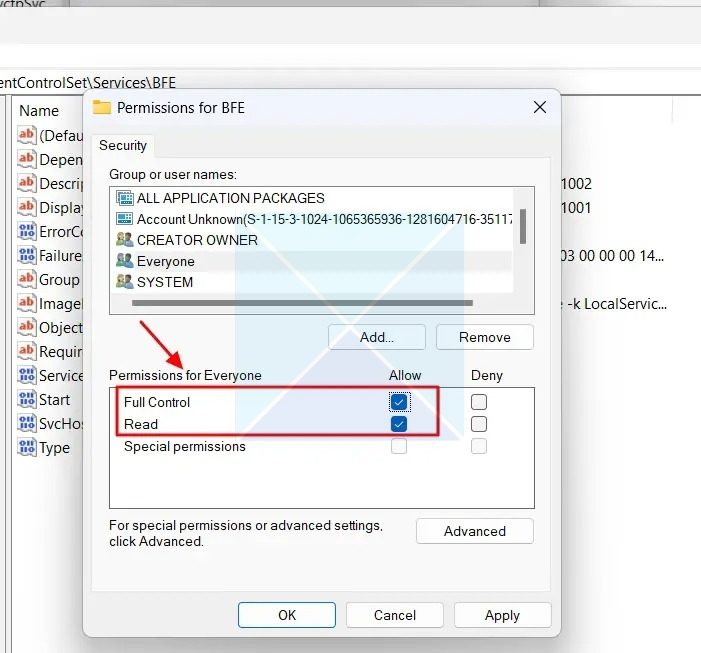Viewport: 701px width, 653px height.
Task: Click the Name column header in Registry Editor
Action: [x=39, y=110]
